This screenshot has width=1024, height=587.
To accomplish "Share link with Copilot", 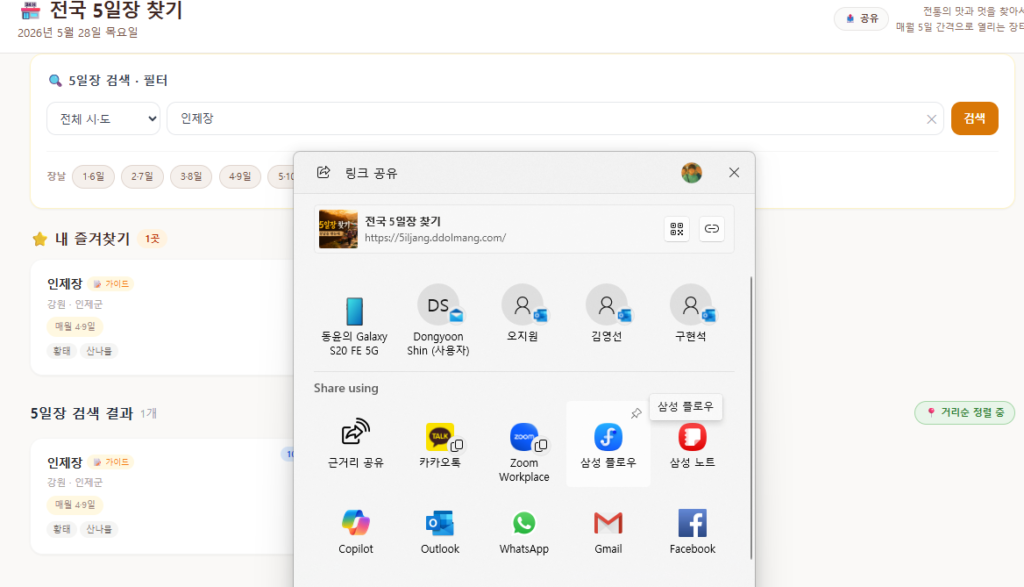I will coord(355,530).
